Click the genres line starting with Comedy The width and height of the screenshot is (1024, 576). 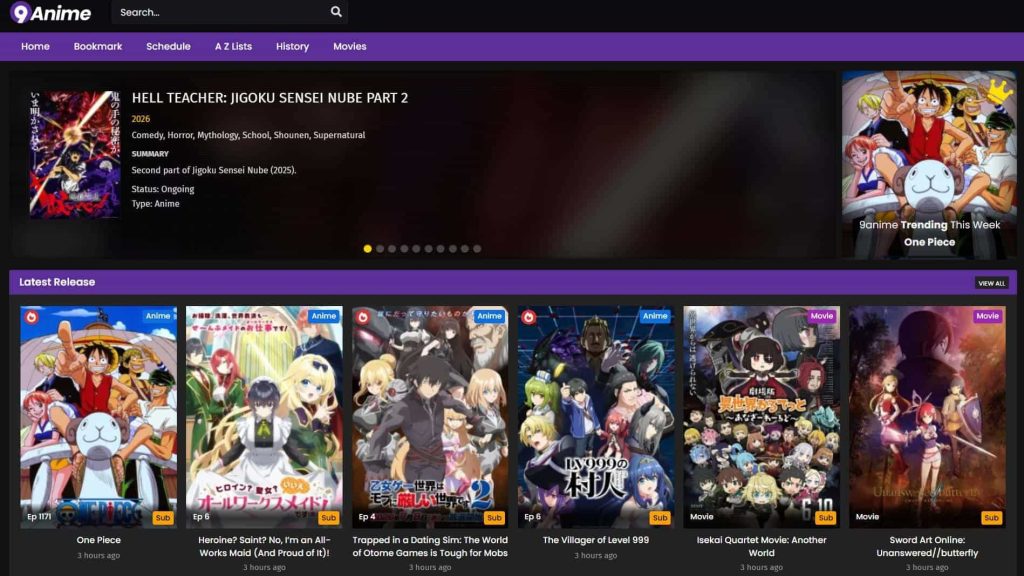click(248, 135)
